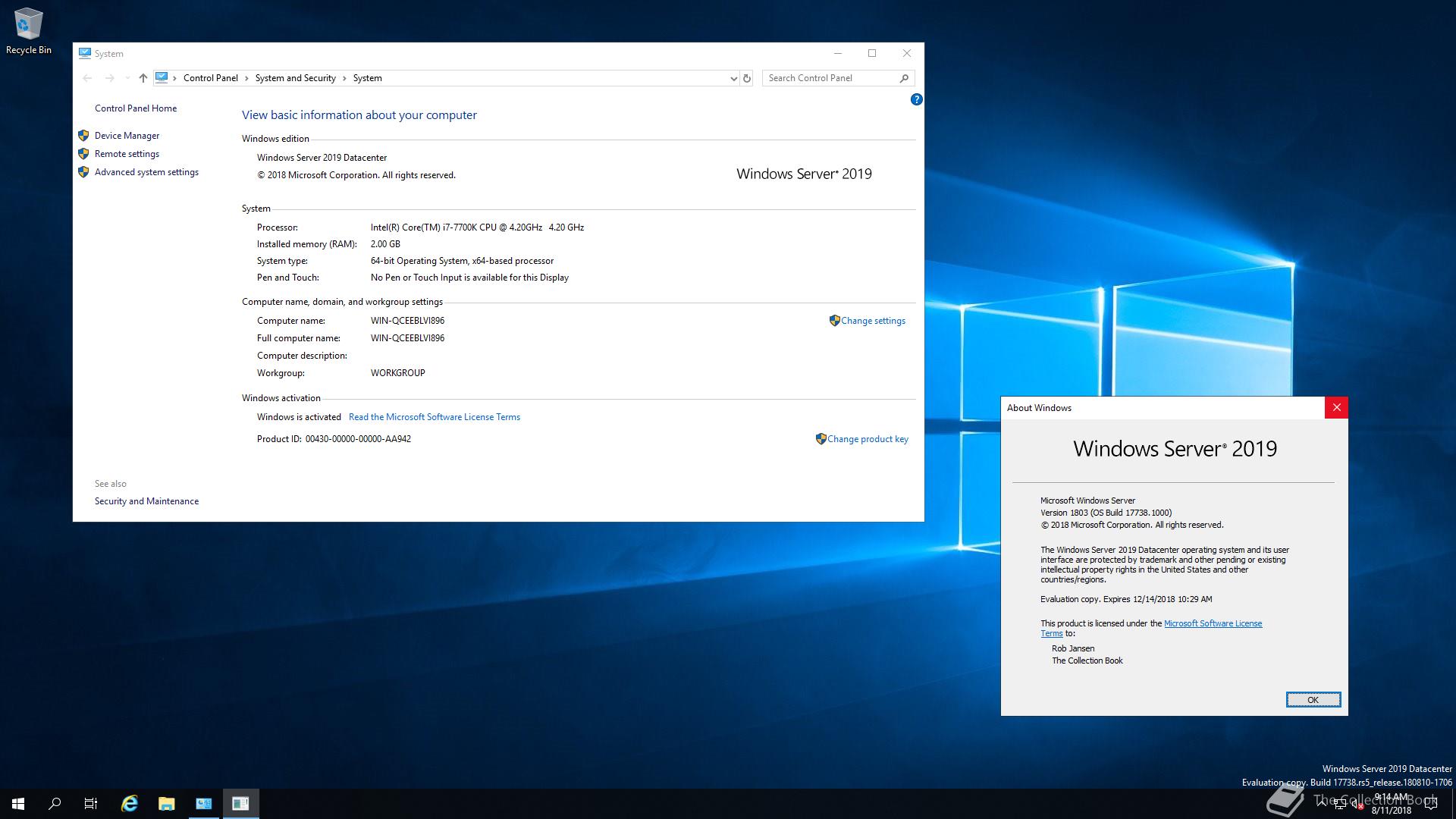Read the Microsoft Software License Terms
Viewport: 1456px width, 819px height.
pyautogui.click(x=435, y=417)
